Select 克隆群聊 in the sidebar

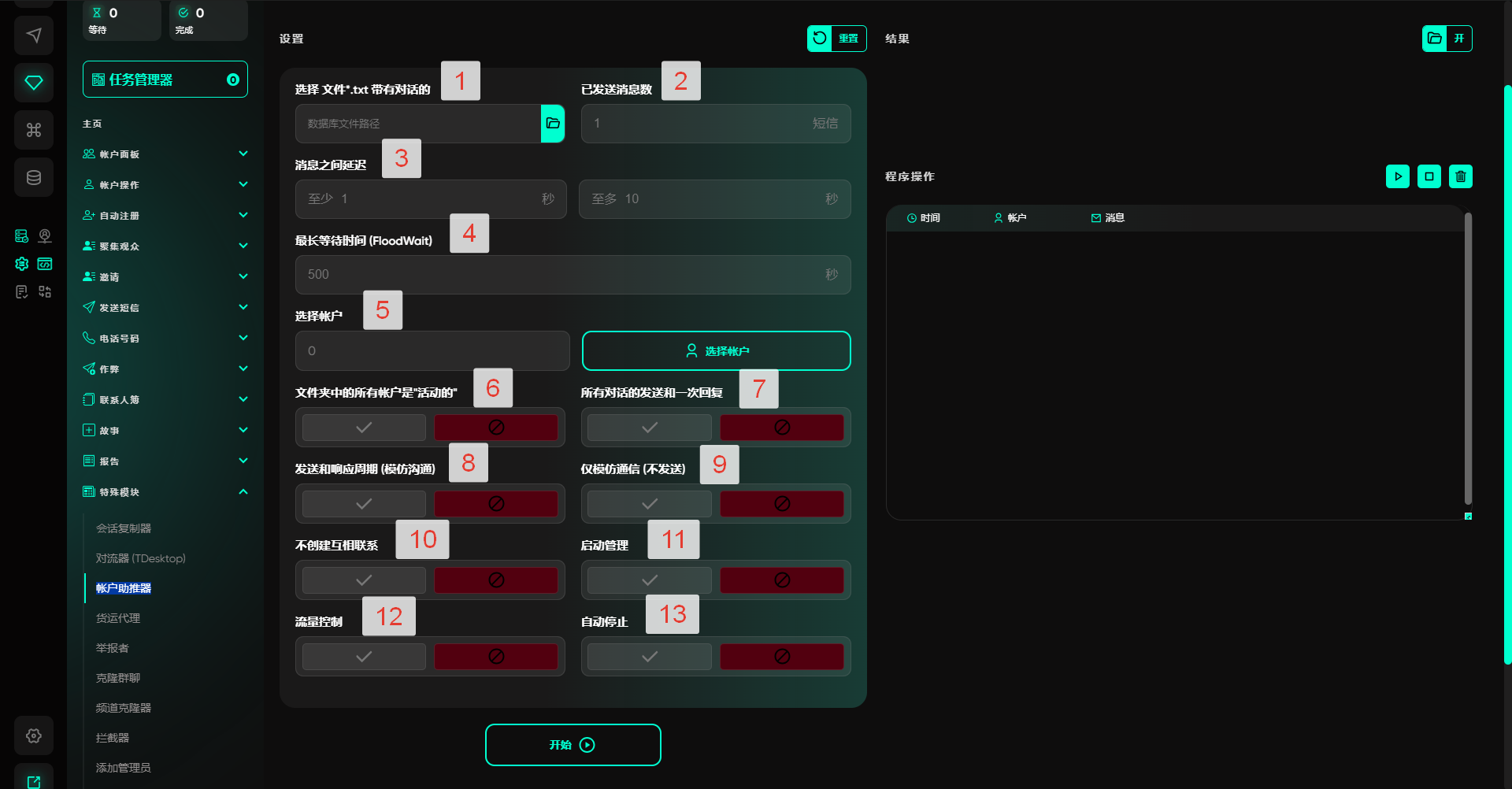pyautogui.click(x=118, y=678)
